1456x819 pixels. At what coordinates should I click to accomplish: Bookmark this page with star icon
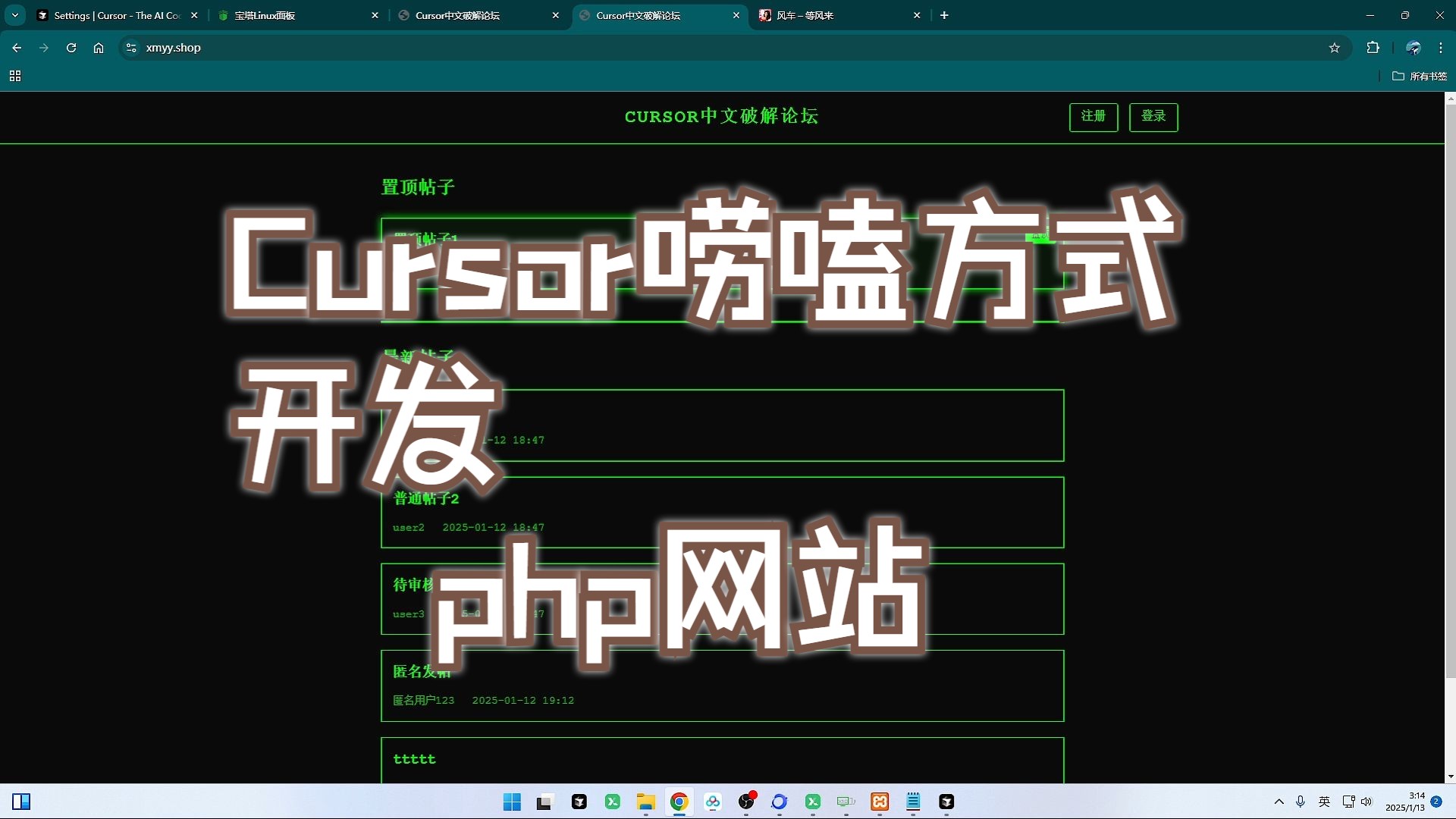(x=1335, y=48)
